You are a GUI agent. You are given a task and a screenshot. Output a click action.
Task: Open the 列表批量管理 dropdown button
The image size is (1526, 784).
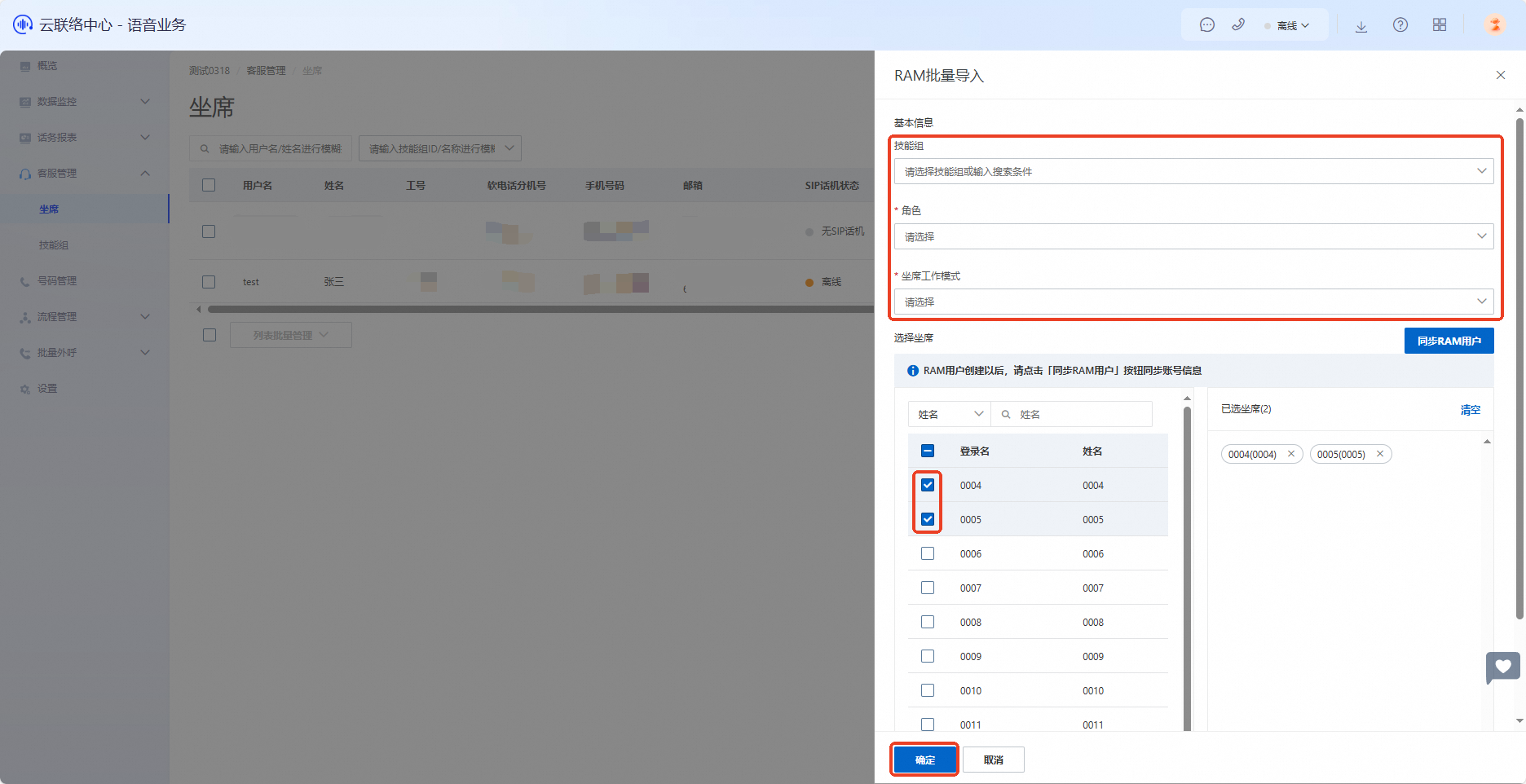(x=291, y=335)
